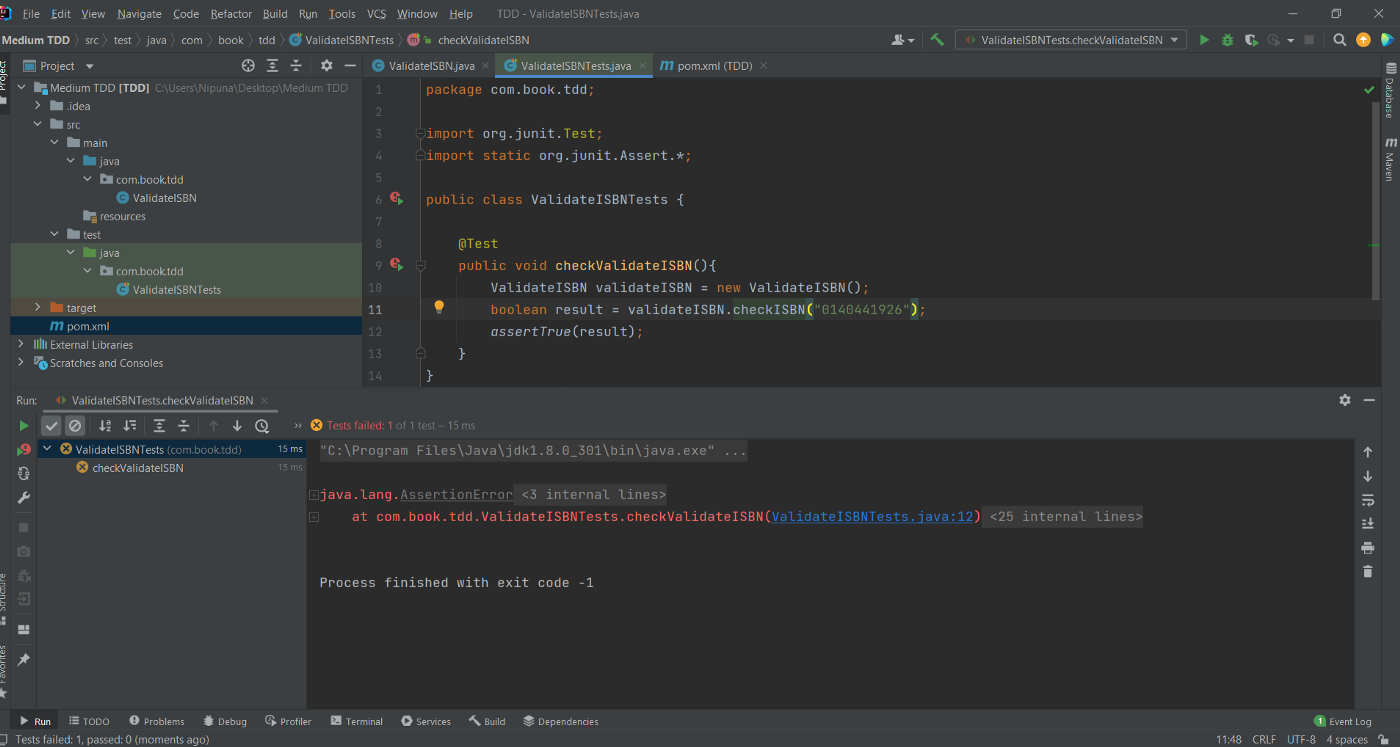Viewport: 1400px width, 747px height.
Task: Open the Terminal tool window button
Action: coord(357,721)
